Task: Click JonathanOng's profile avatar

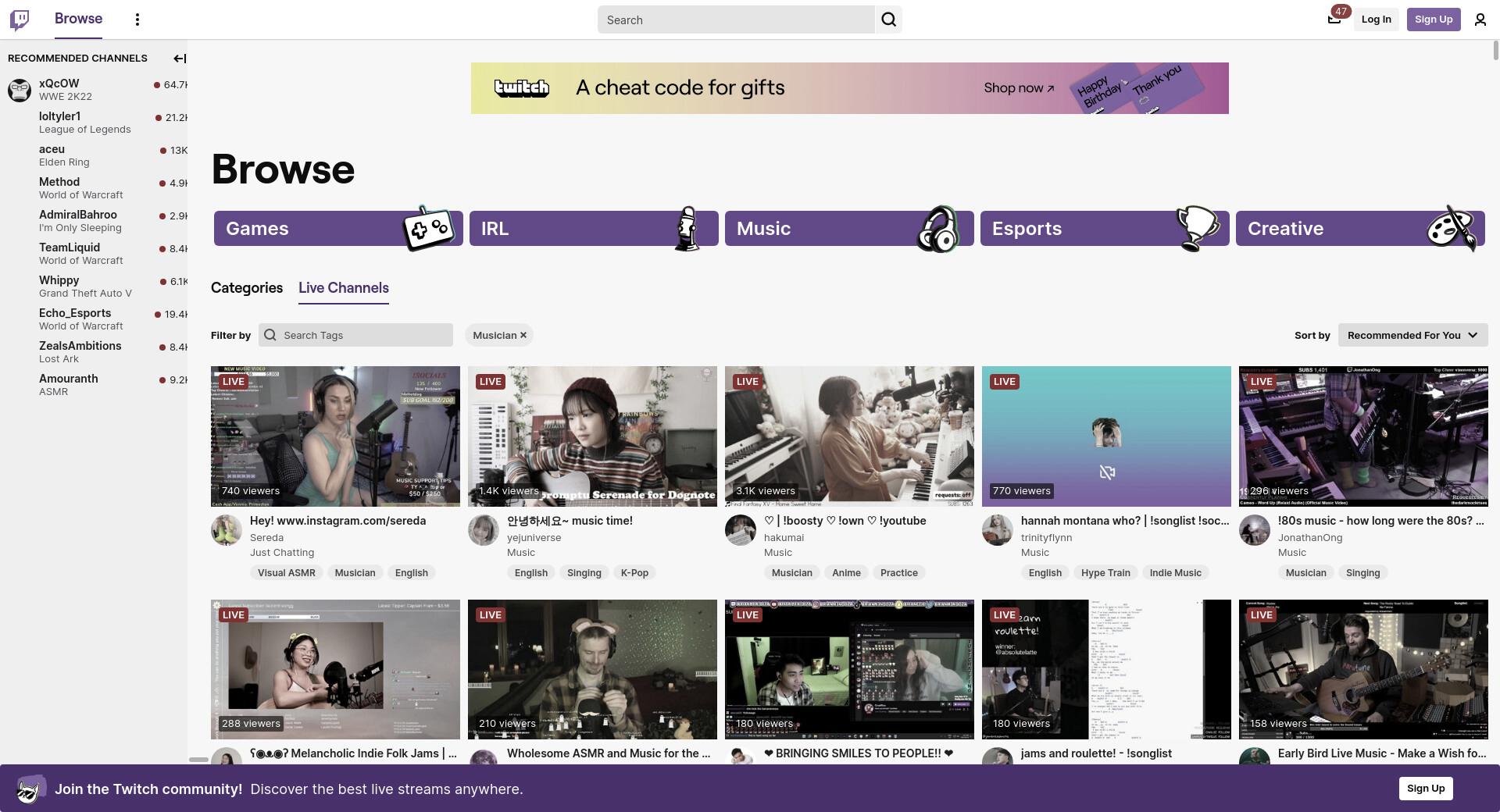Action: pos(1255,530)
